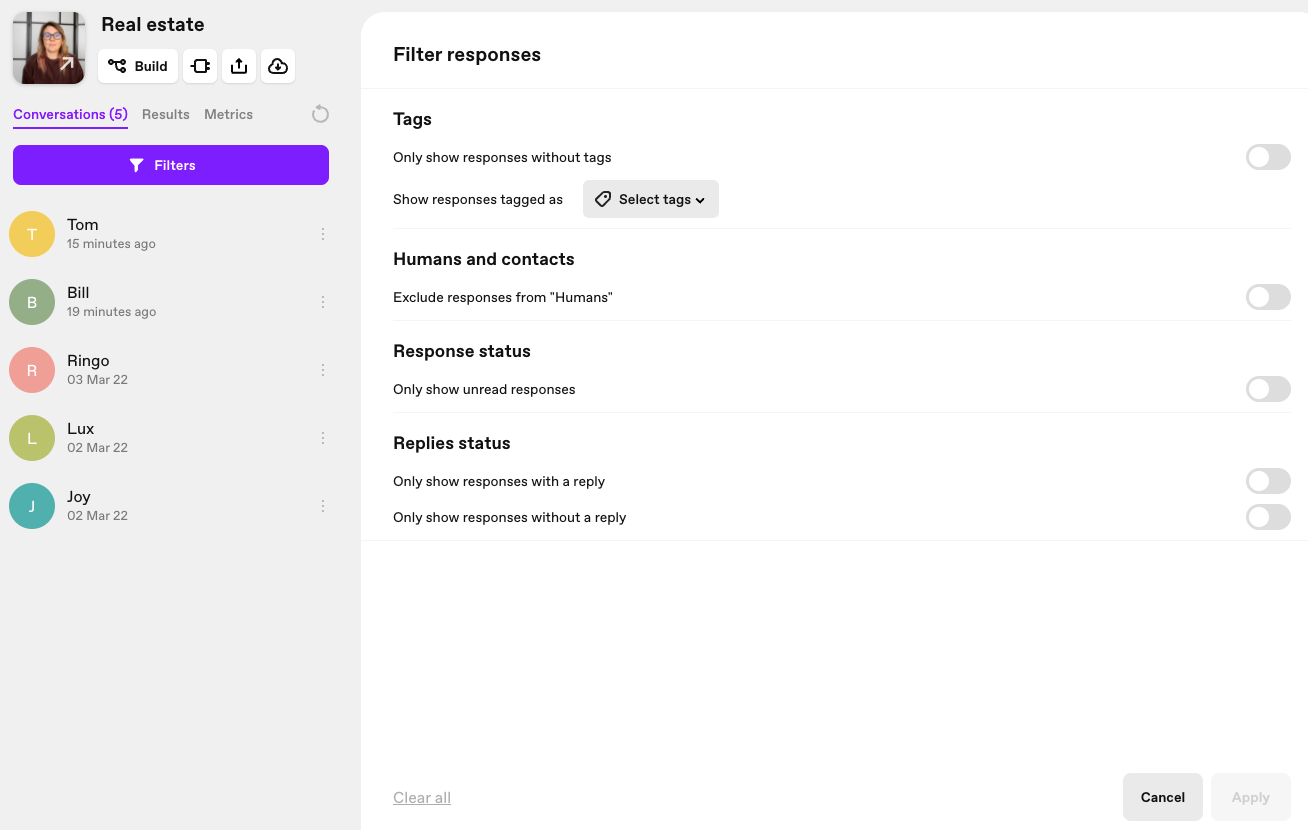
Task: Open the three-dot menu for Tom
Action: click(323, 234)
